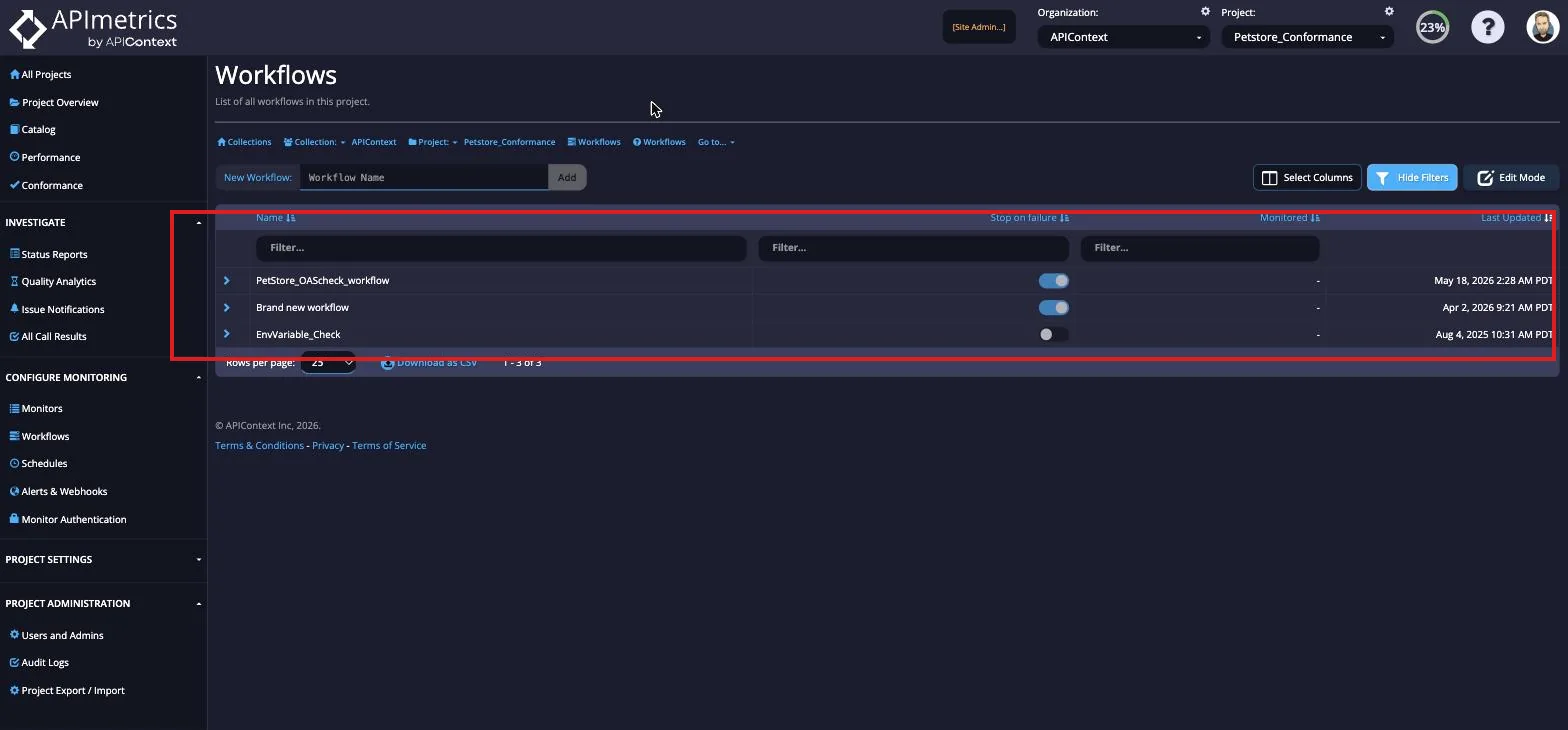Click the Name filter field
The width and height of the screenshot is (1568, 730).
point(501,247)
